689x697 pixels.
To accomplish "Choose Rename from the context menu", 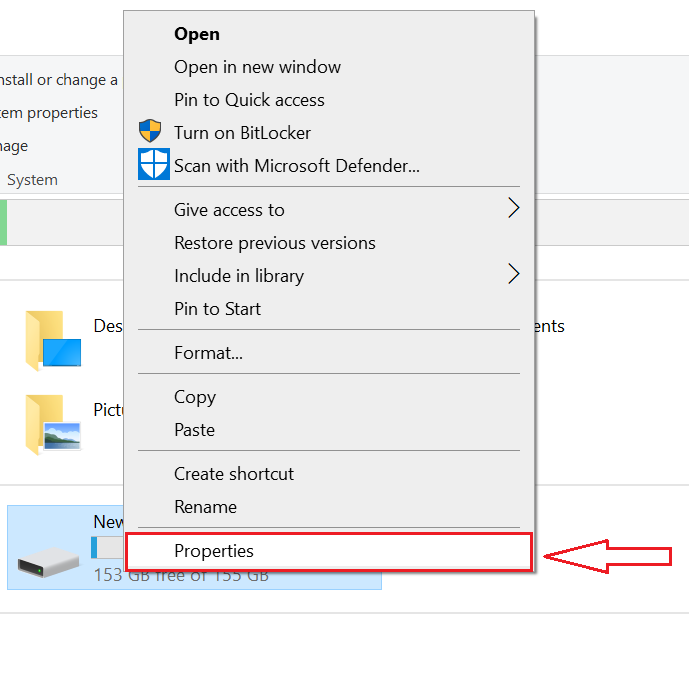I will [329, 507].
